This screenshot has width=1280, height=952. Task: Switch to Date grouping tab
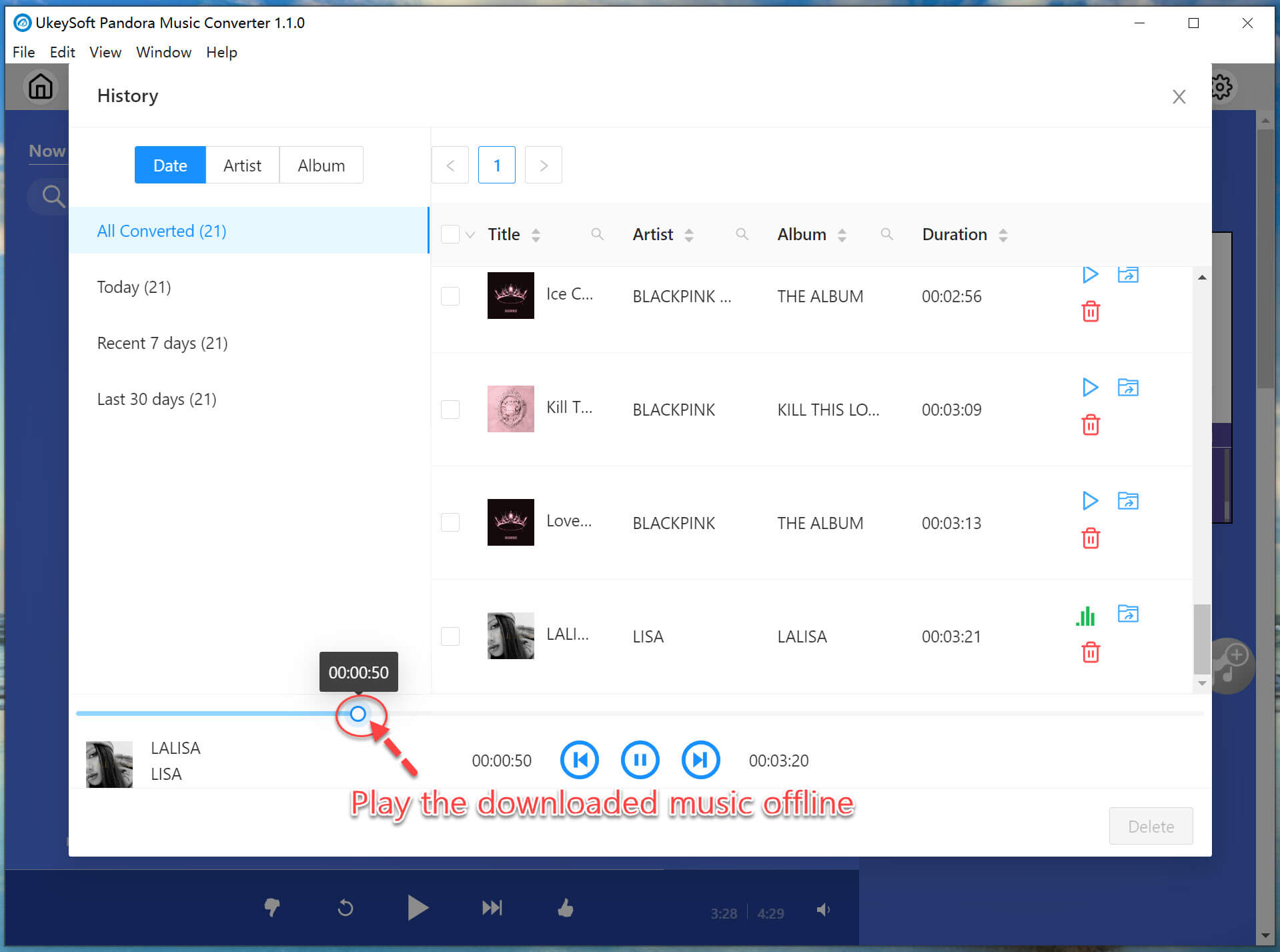point(170,165)
